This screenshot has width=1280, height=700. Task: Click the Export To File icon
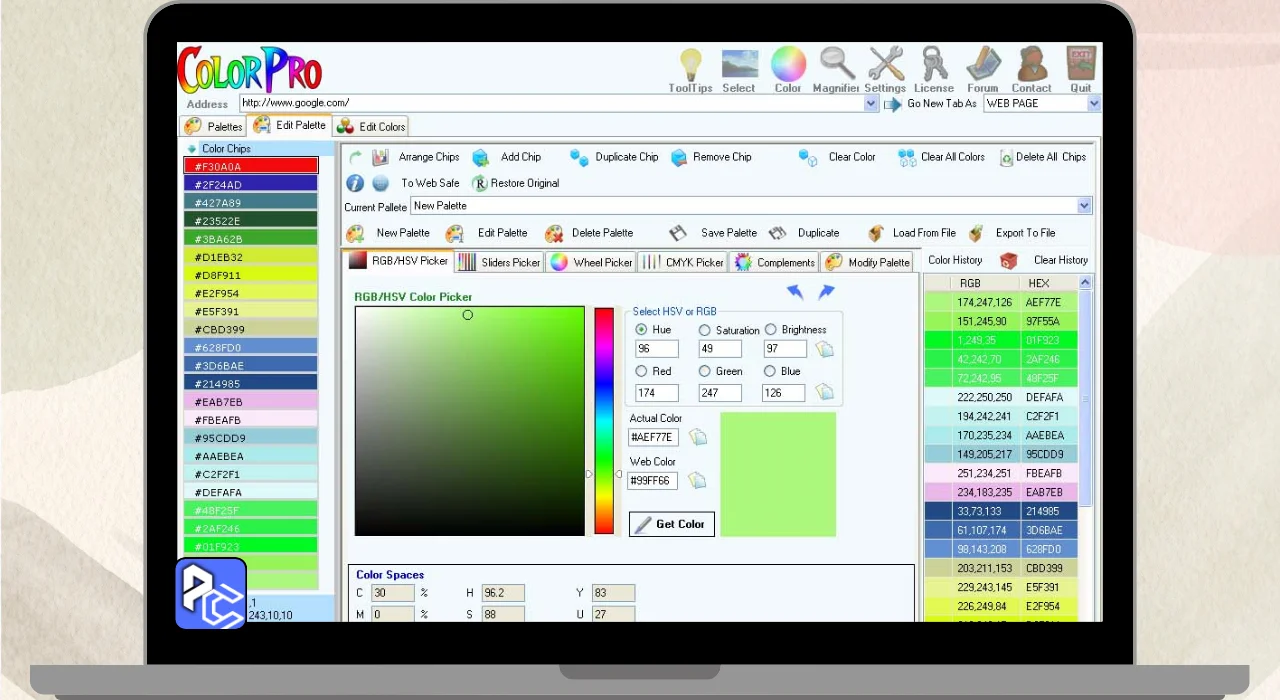[x=976, y=233]
